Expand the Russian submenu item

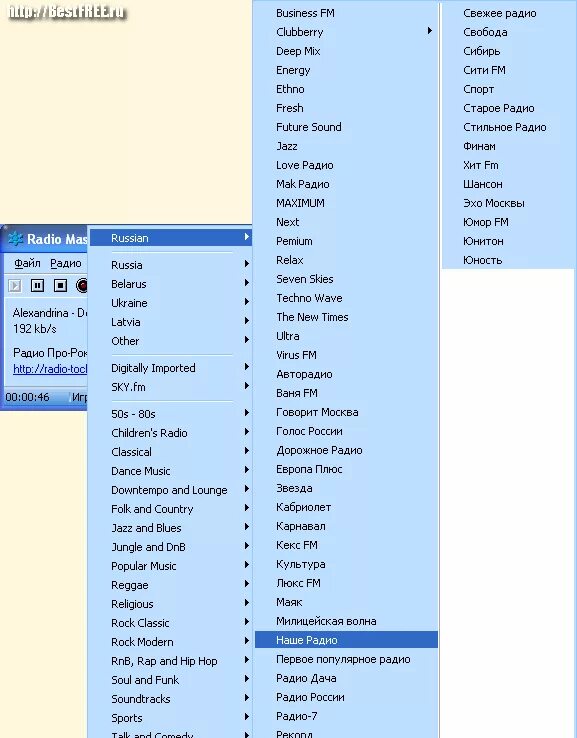point(171,238)
